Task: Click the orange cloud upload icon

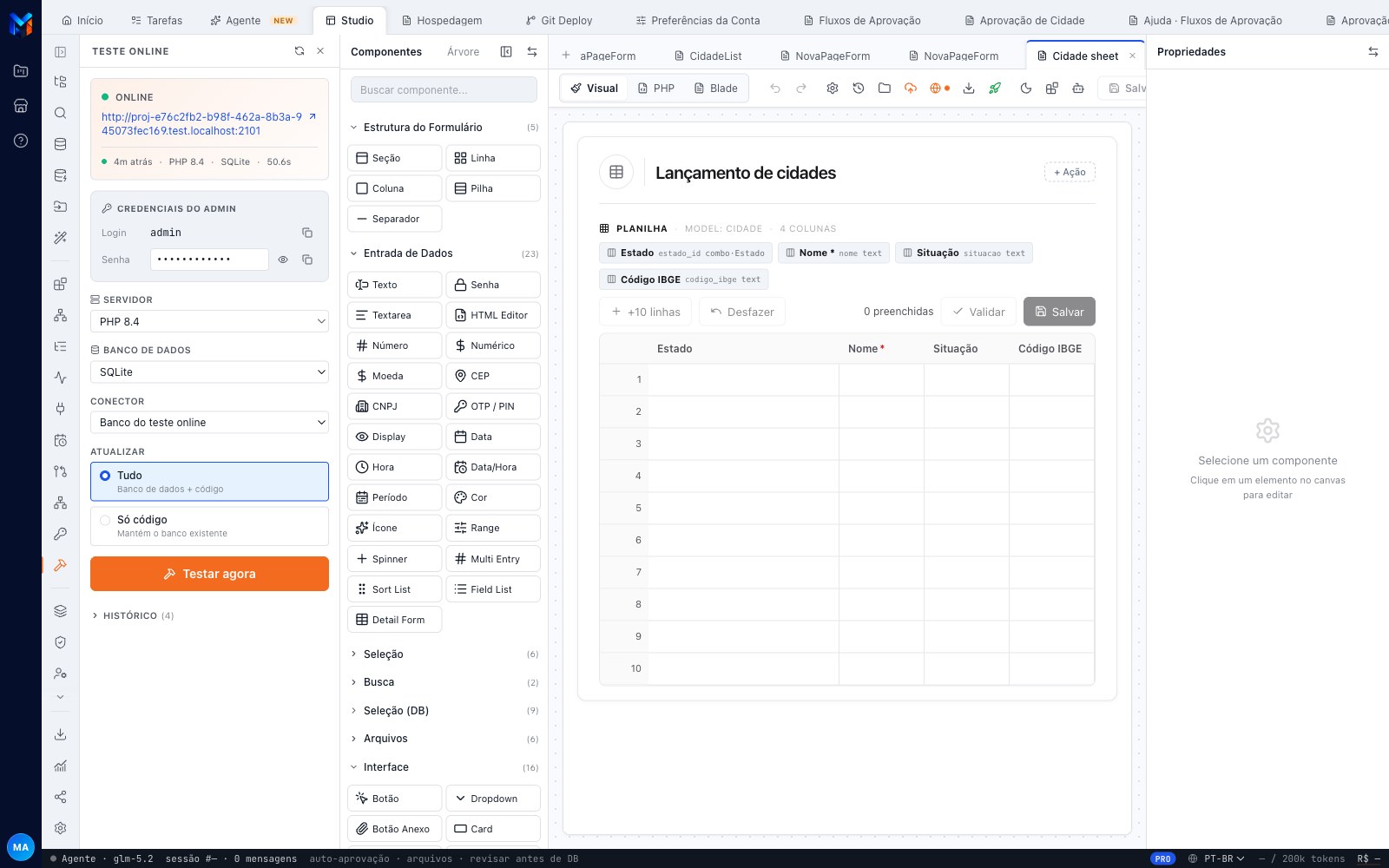Action: (x=911, y=89)
